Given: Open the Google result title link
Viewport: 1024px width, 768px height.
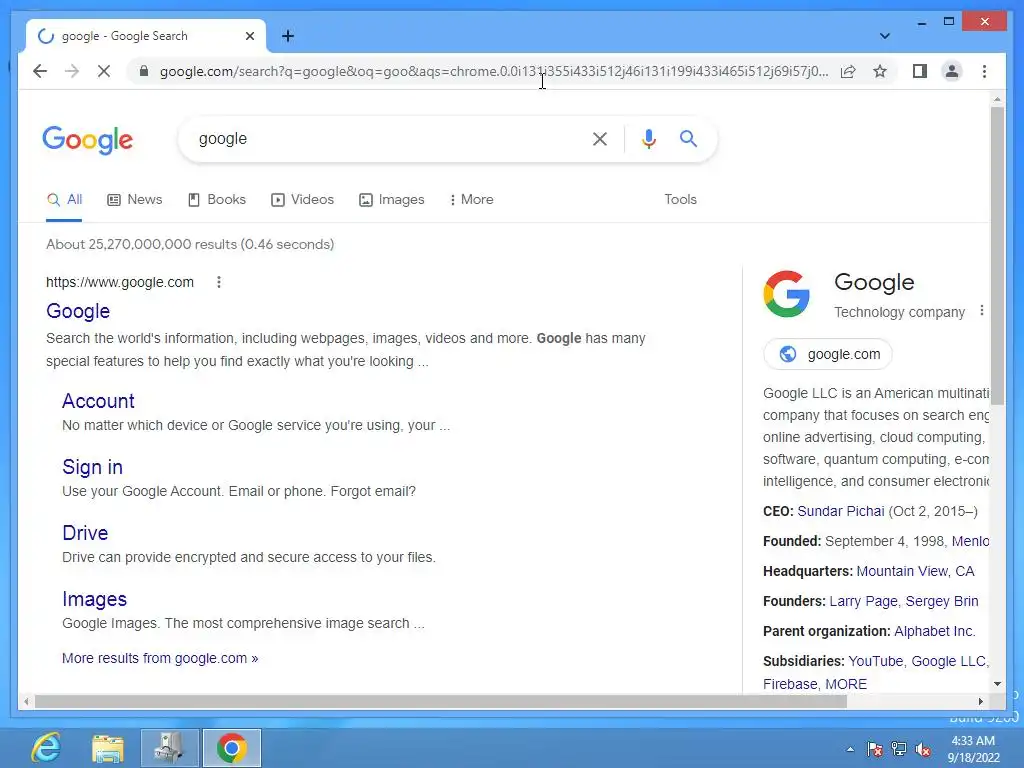Looking at the screenshot, I should [x=78, y=311].
